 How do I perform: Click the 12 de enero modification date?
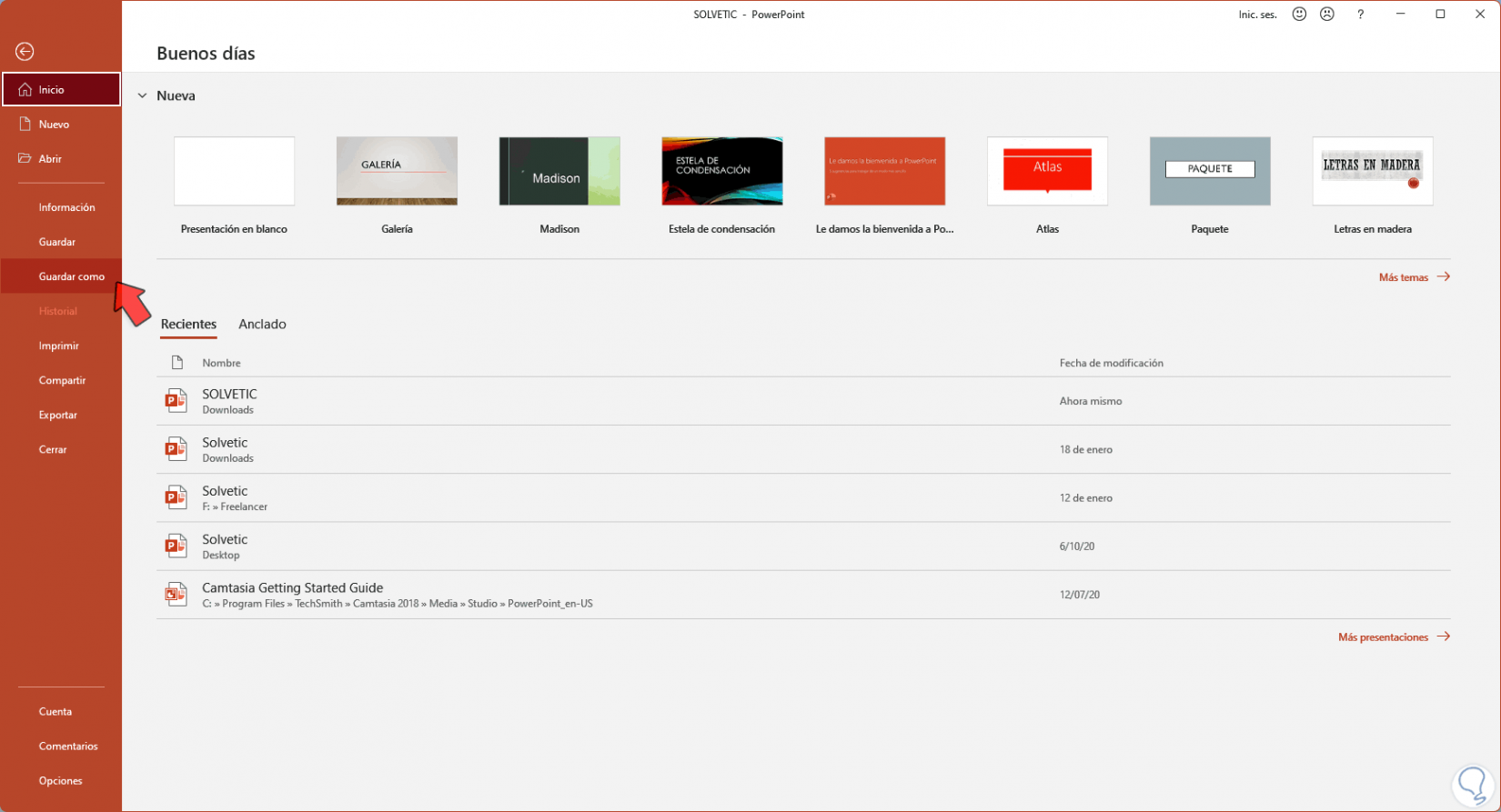point(1086,498)
